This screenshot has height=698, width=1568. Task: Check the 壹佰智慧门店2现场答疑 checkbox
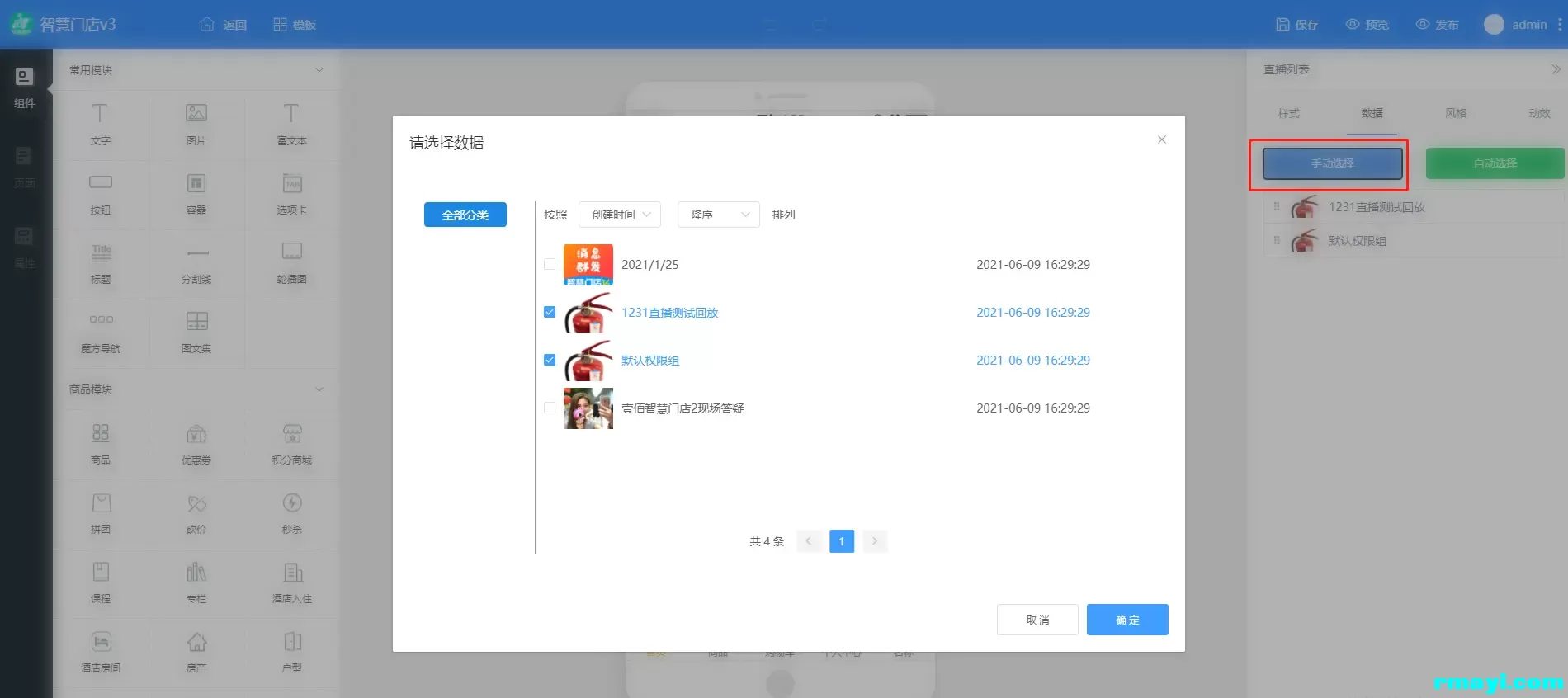click(x=550, y=408)
